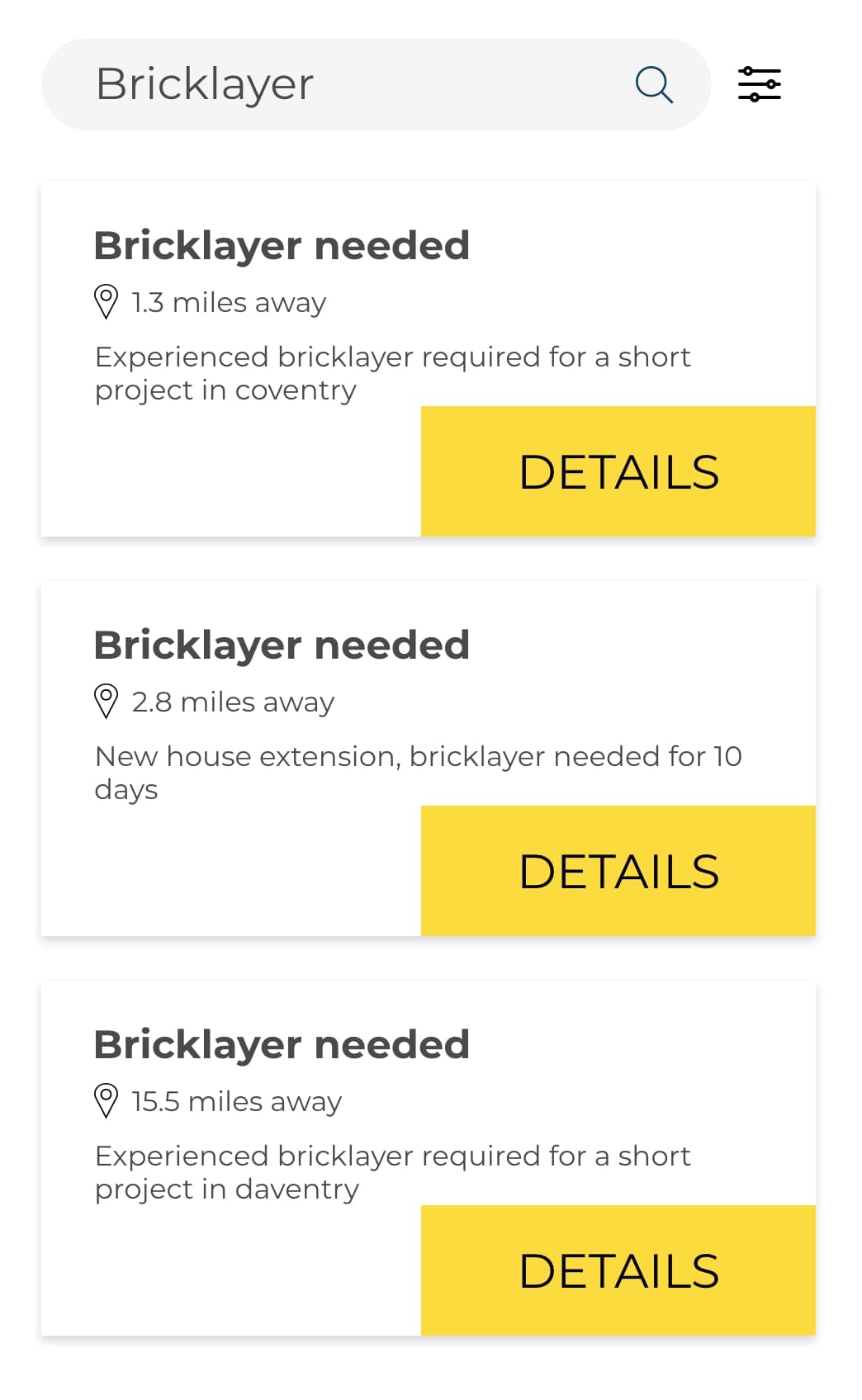Open DETAILS for the Coventry bricklayer job
The image size is (862, 1400).
tap(618, 471)
